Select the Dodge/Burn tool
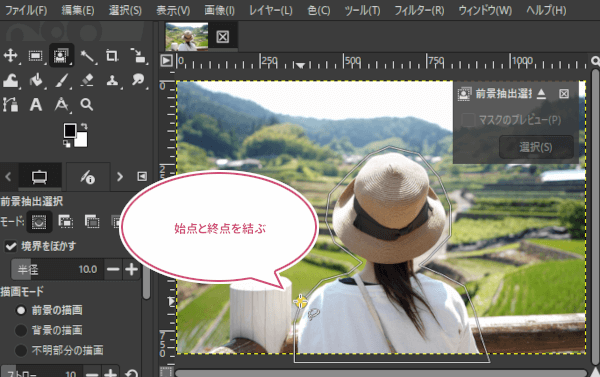Viewport: 600px width, 377px height. [138, 80]
